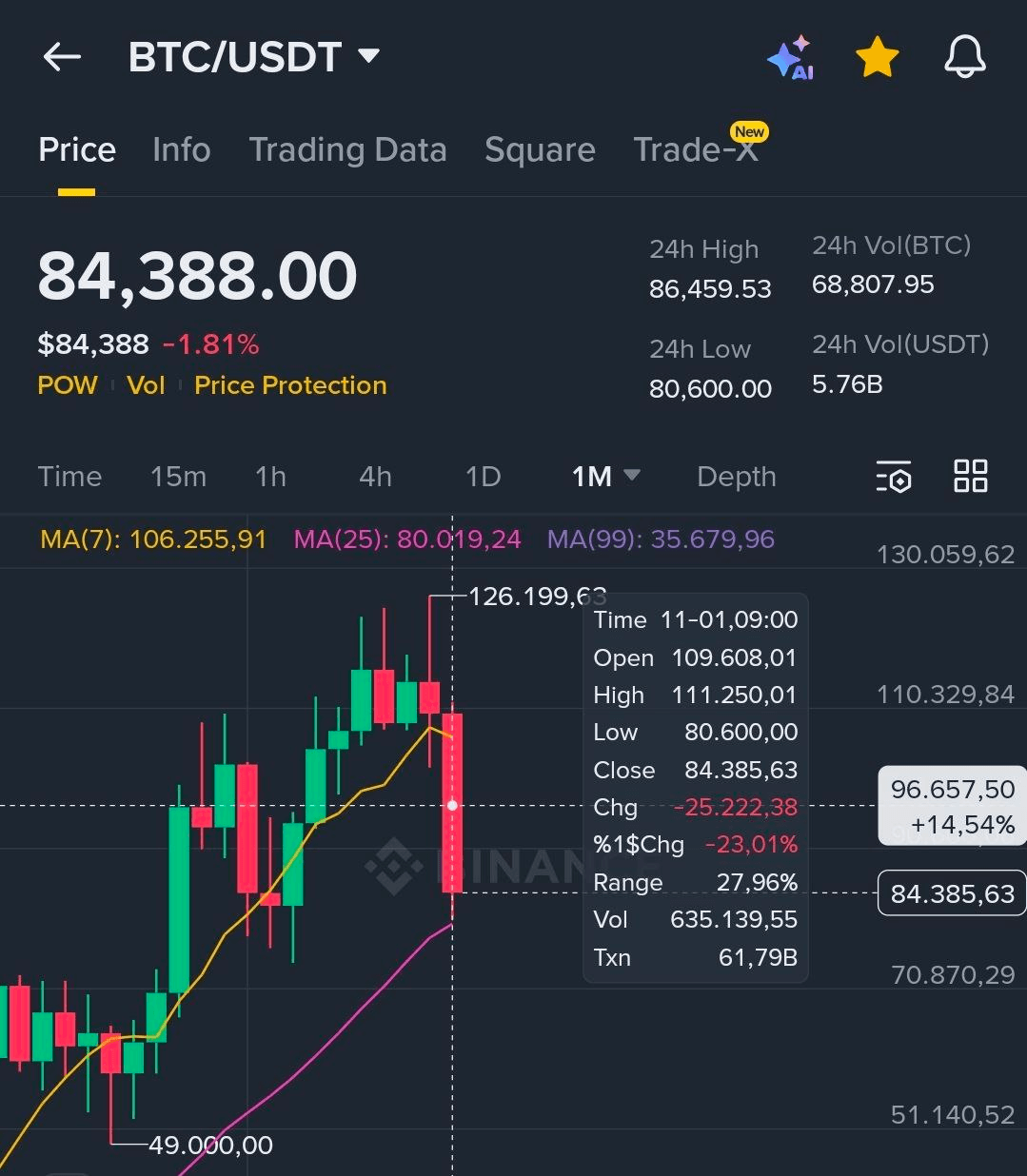Tap the Price Protection link
Screen dimensions: 1027x1176
click(290, 385)
